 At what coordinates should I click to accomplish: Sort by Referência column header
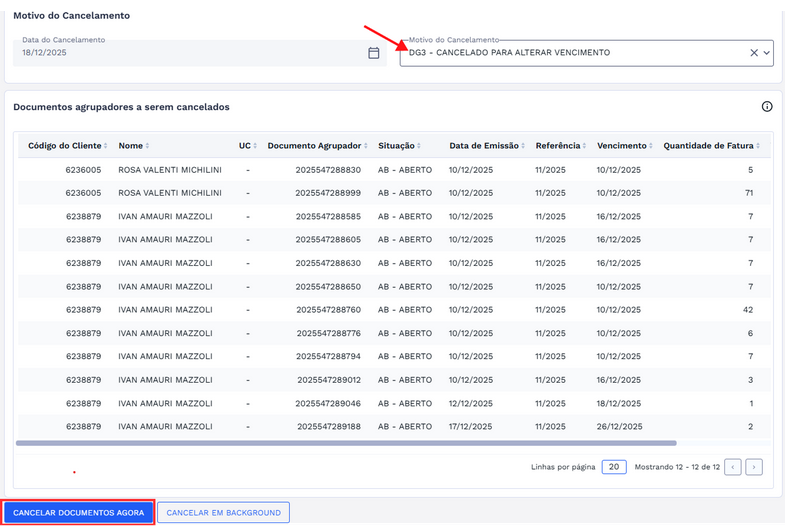560,146
